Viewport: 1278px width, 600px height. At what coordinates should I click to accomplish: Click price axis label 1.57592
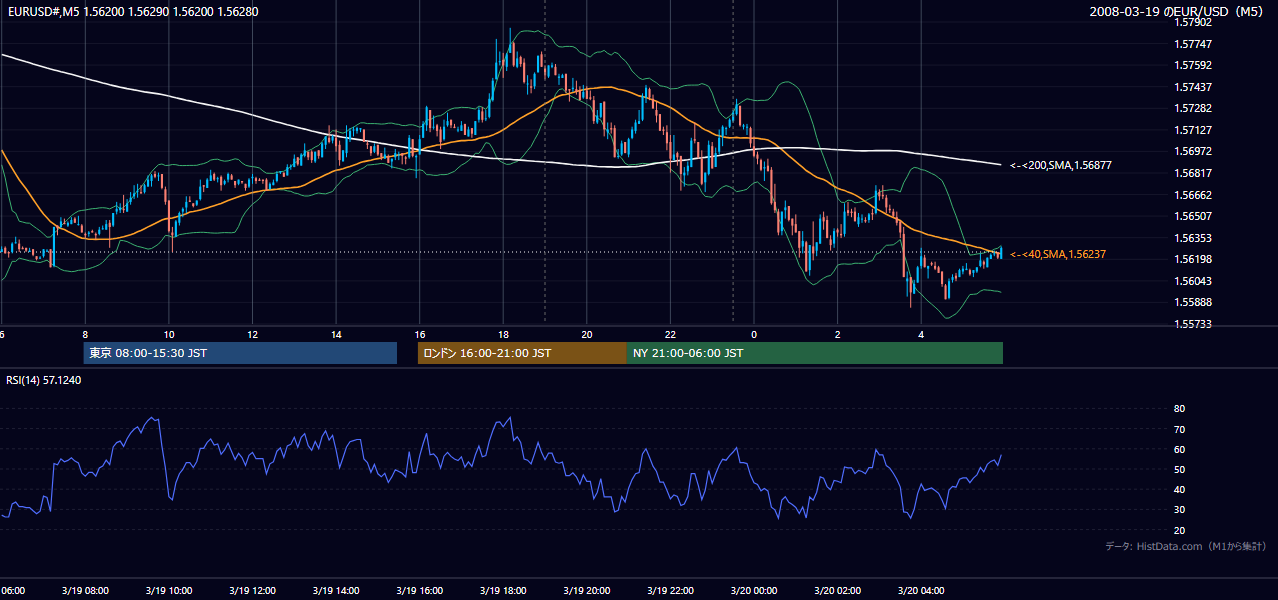[x=1192, y=65]
